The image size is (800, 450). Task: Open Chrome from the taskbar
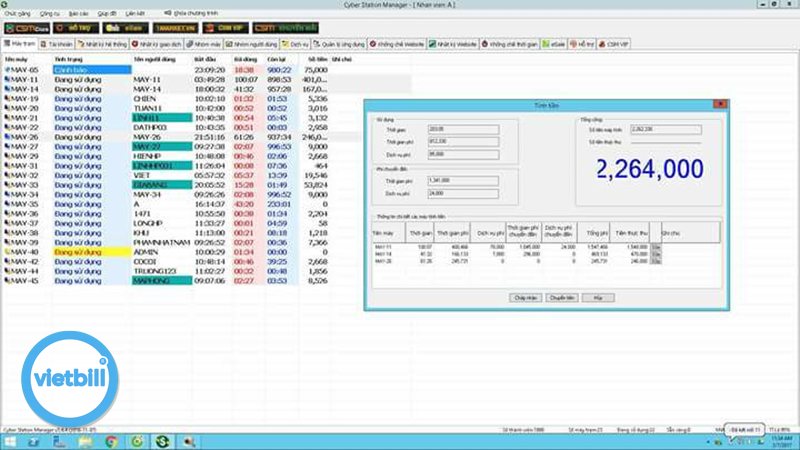click(110, 440)
